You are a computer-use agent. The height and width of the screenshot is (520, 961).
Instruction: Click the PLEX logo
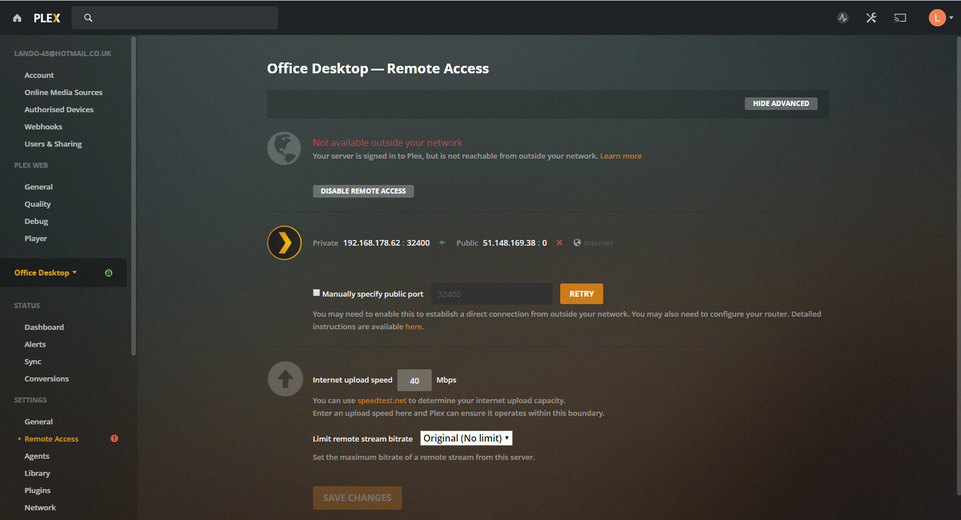click(47, 18)
